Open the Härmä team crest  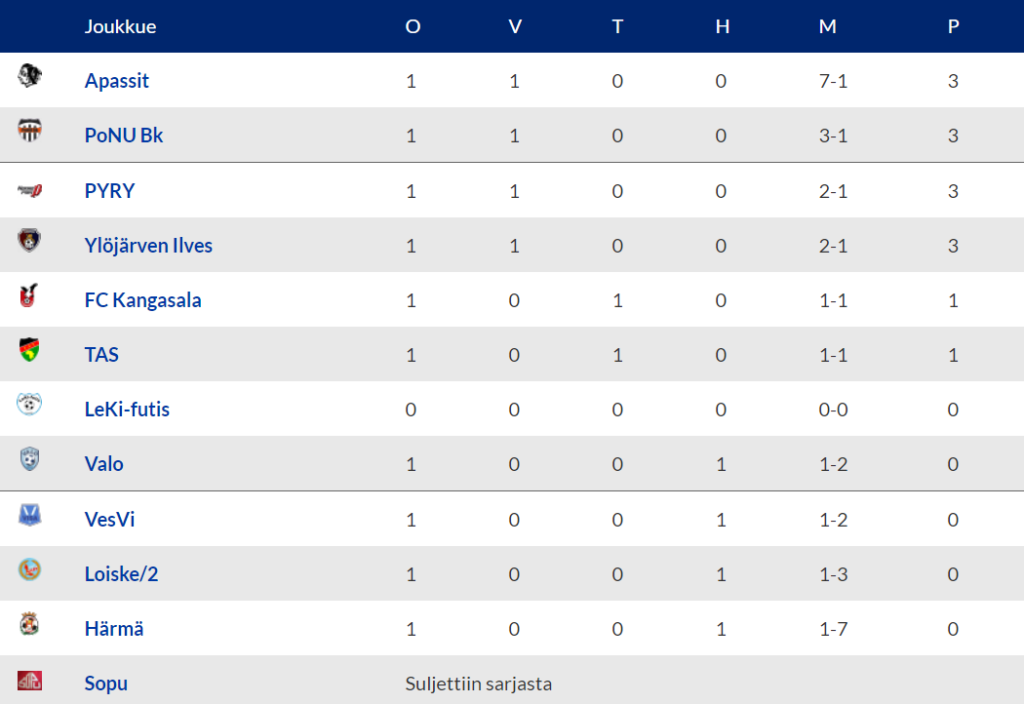(29, 624)
